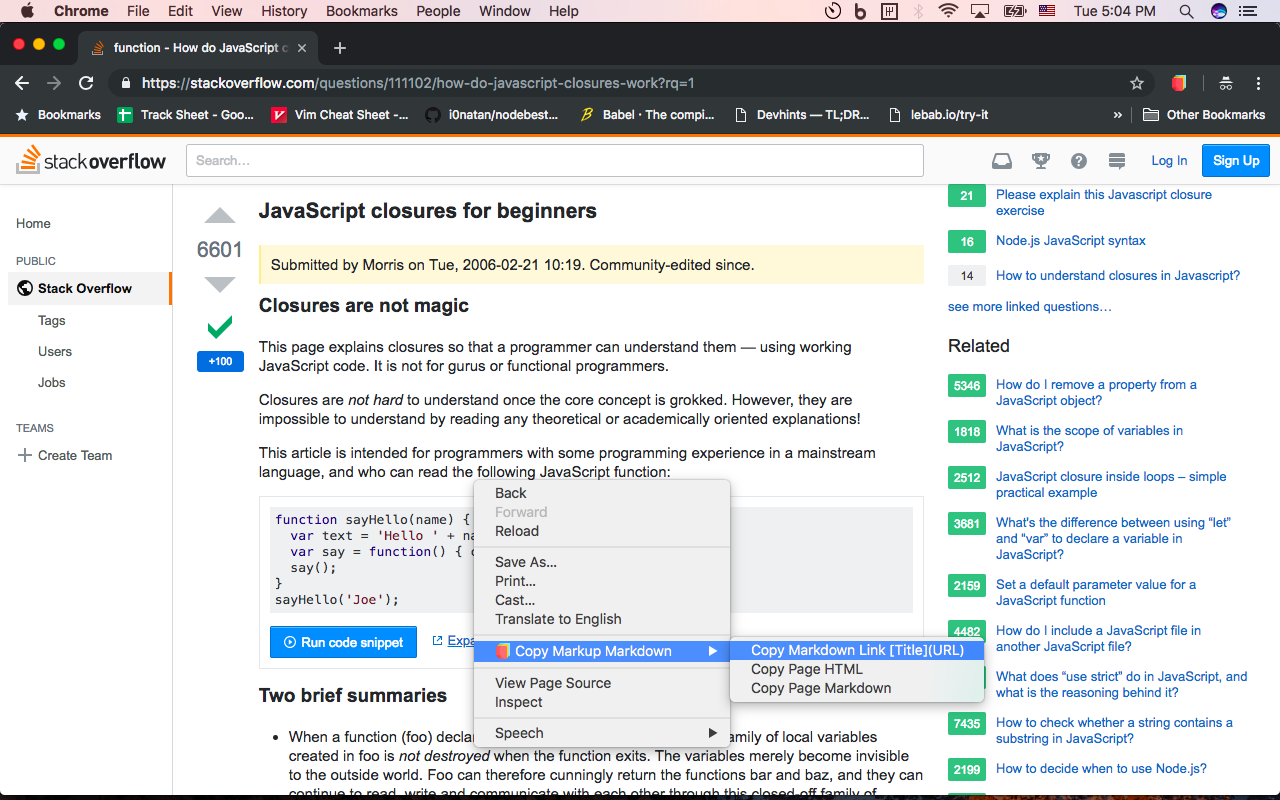Choose View Page Source
Viewport: 1280px width, 800px height.
point(602,683)
